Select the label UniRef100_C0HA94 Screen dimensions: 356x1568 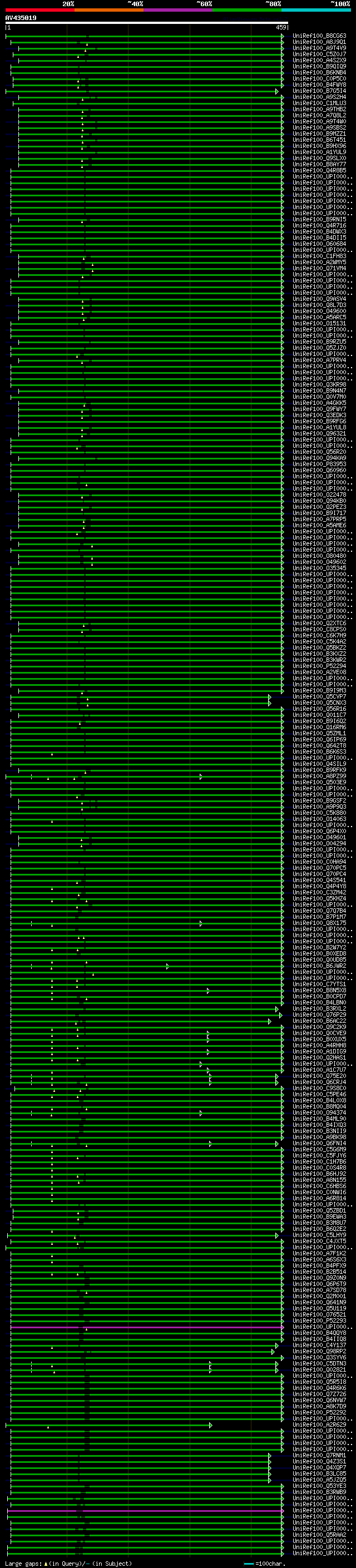(319, 862)
